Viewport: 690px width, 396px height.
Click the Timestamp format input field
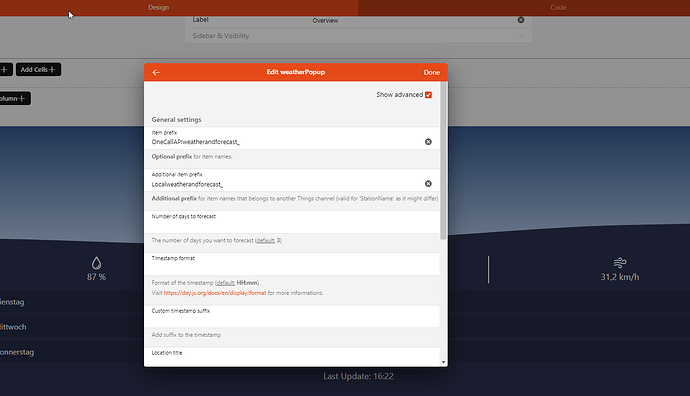click(x=292, y=264)
